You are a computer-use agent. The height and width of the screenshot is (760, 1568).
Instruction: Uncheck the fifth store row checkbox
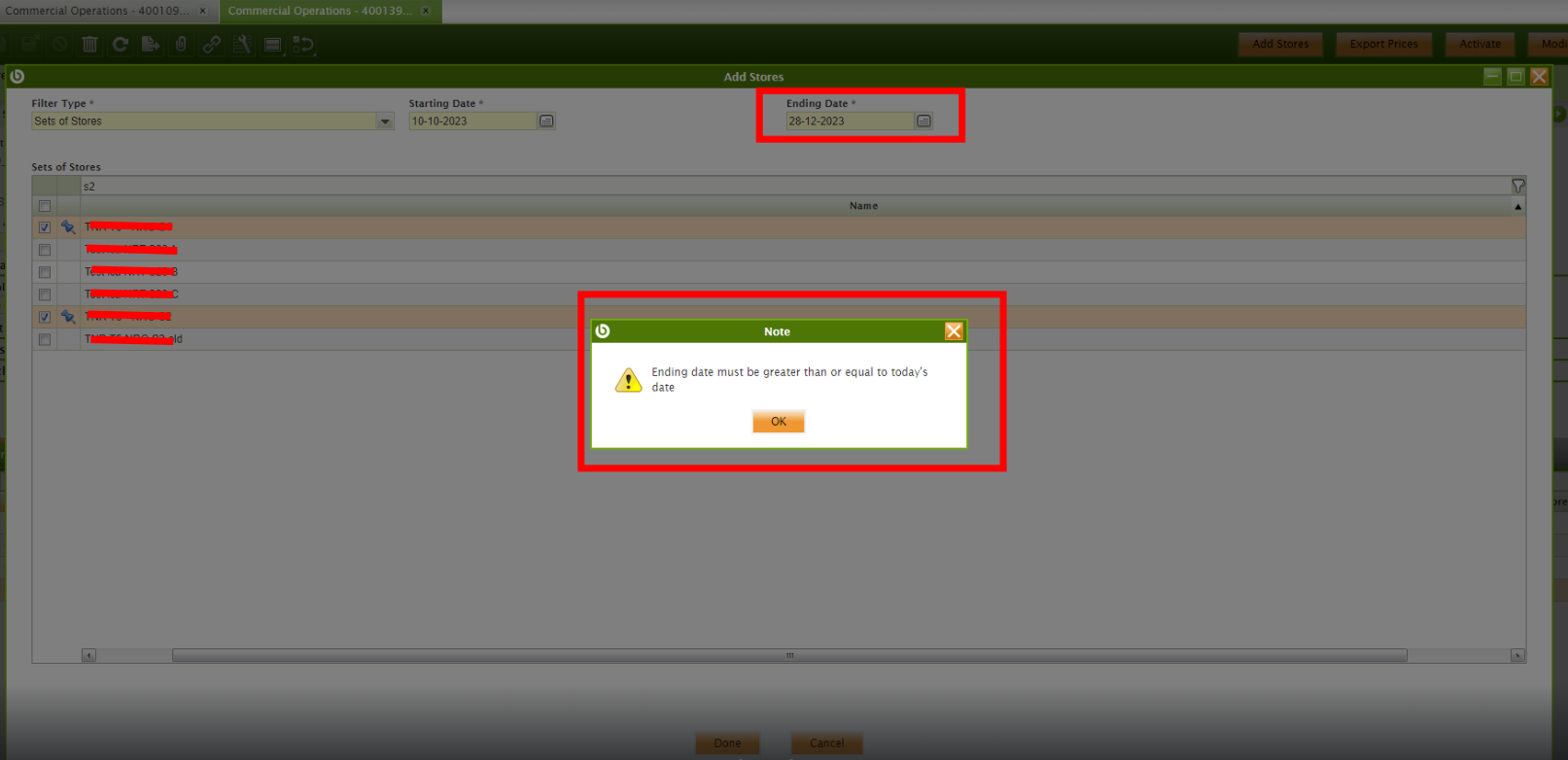pos(45,317)
